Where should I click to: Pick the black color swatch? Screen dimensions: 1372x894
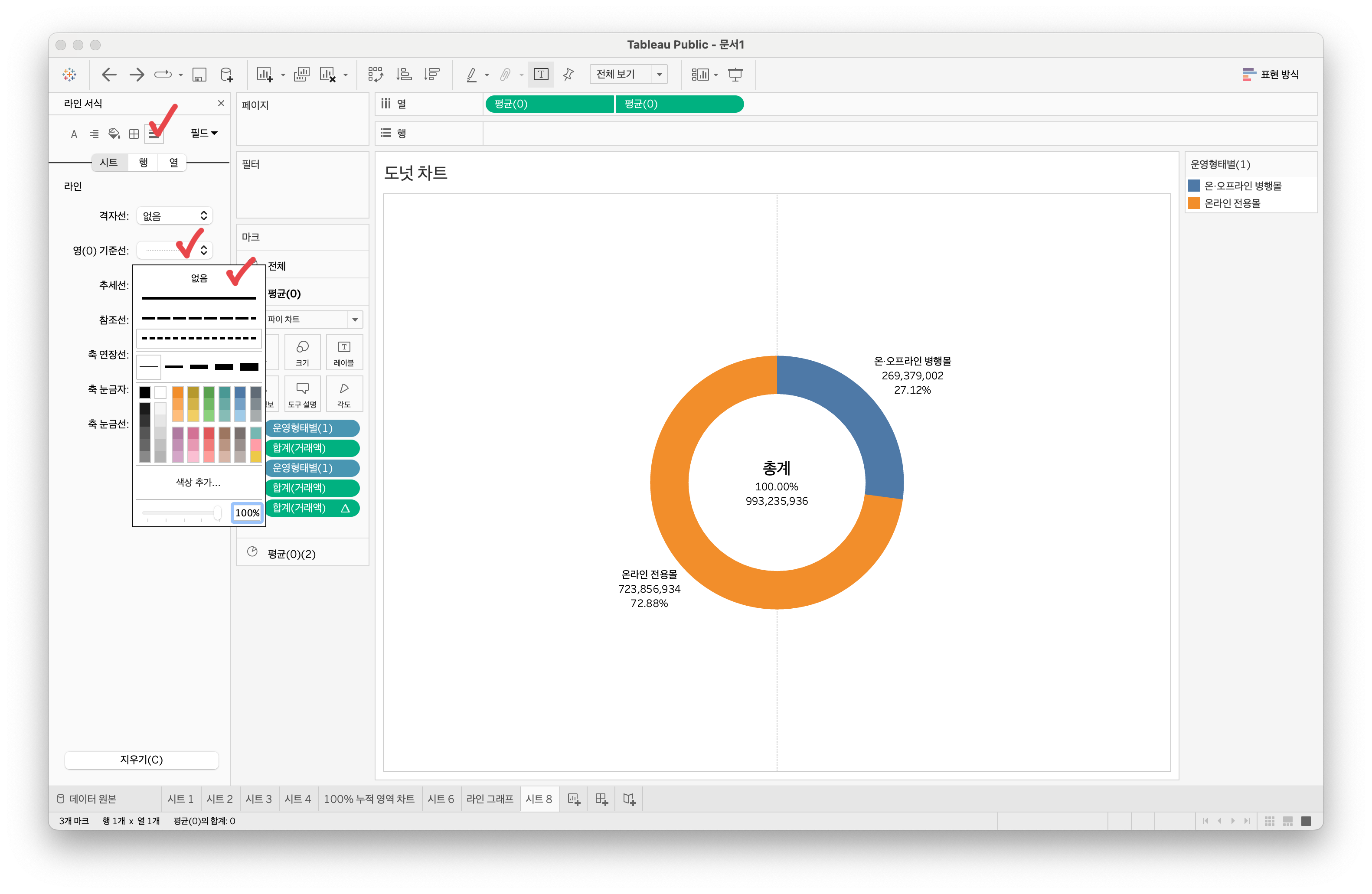pos(145,392)
